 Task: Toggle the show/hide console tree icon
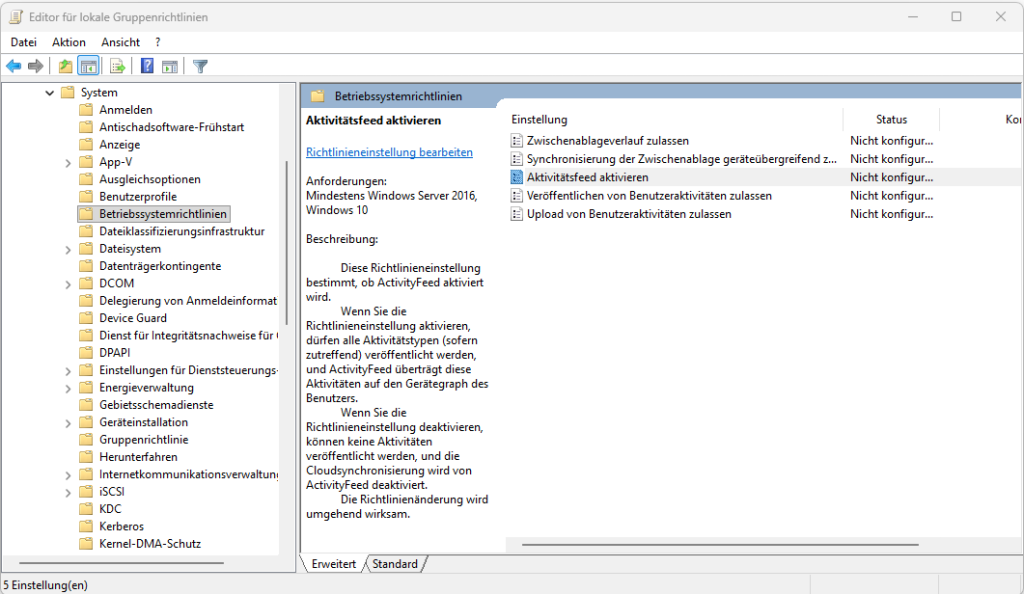click(88, 66)
